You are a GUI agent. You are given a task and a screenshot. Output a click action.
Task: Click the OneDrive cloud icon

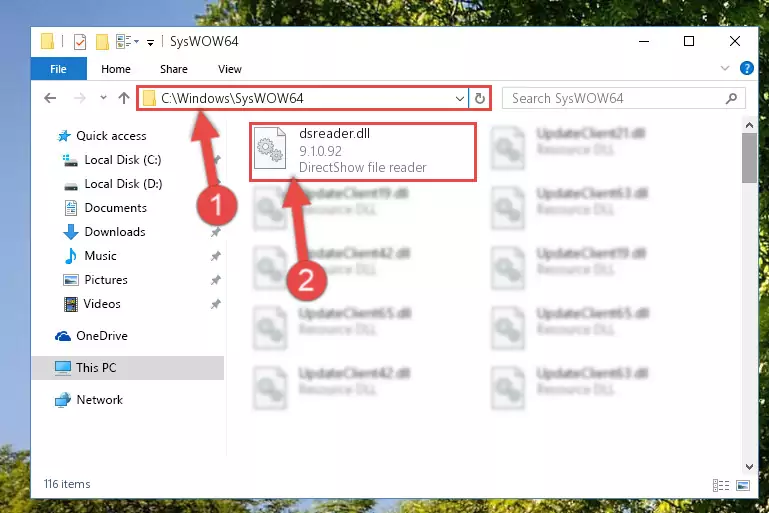point(63,336)
